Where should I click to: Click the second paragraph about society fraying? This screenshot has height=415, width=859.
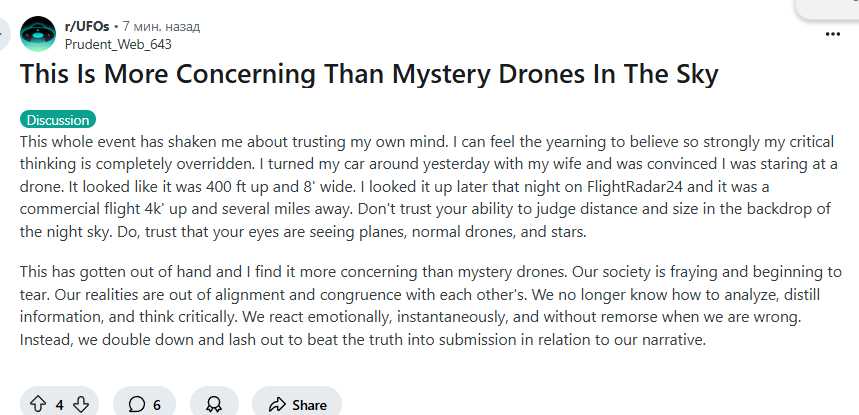click(431, 306)
